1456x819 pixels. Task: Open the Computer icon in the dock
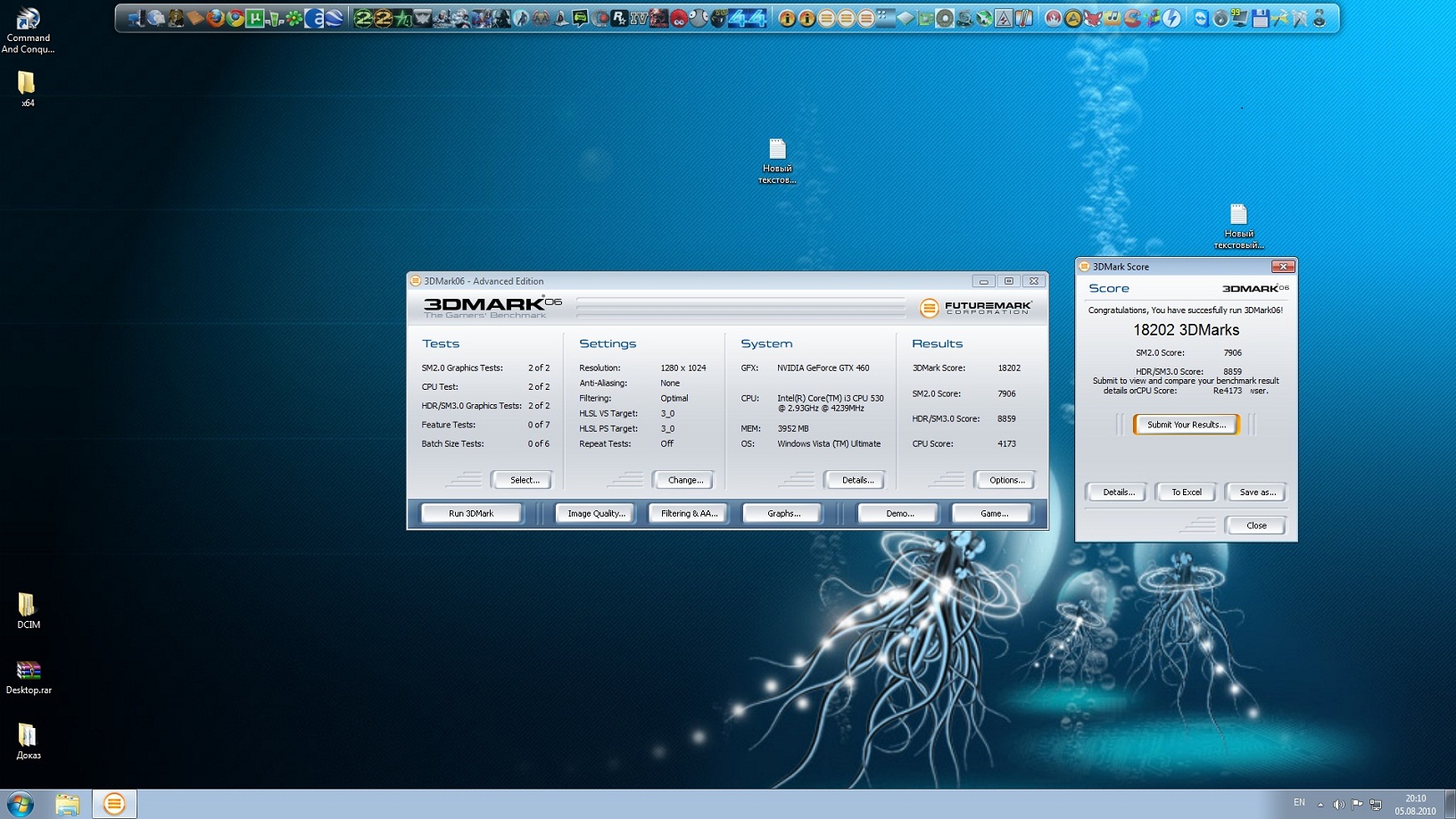point(135,17)
